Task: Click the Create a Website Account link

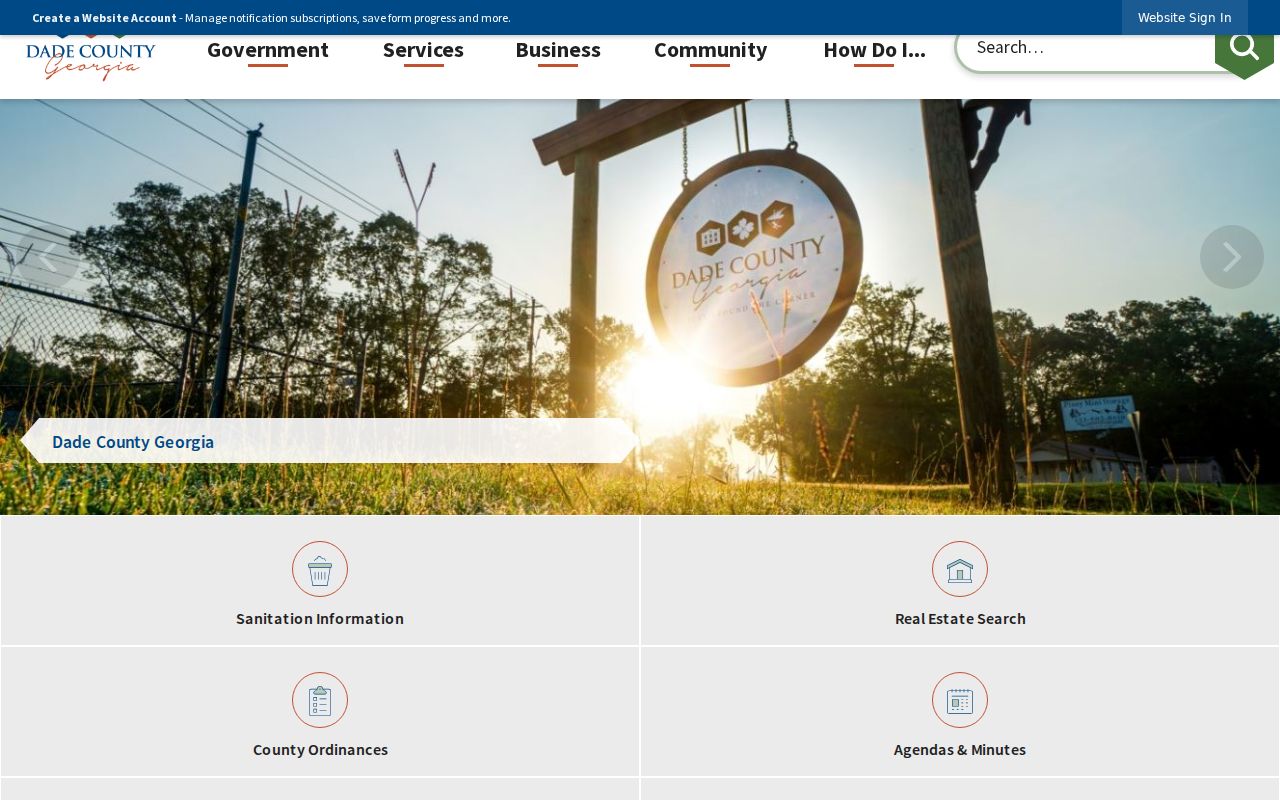Action: coord(104,18)
